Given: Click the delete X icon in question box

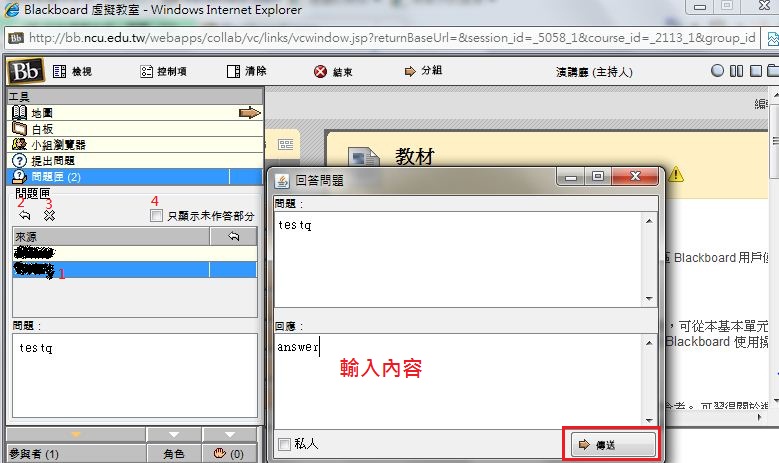Looking at the screenshot, I should (x=50, y=215).
